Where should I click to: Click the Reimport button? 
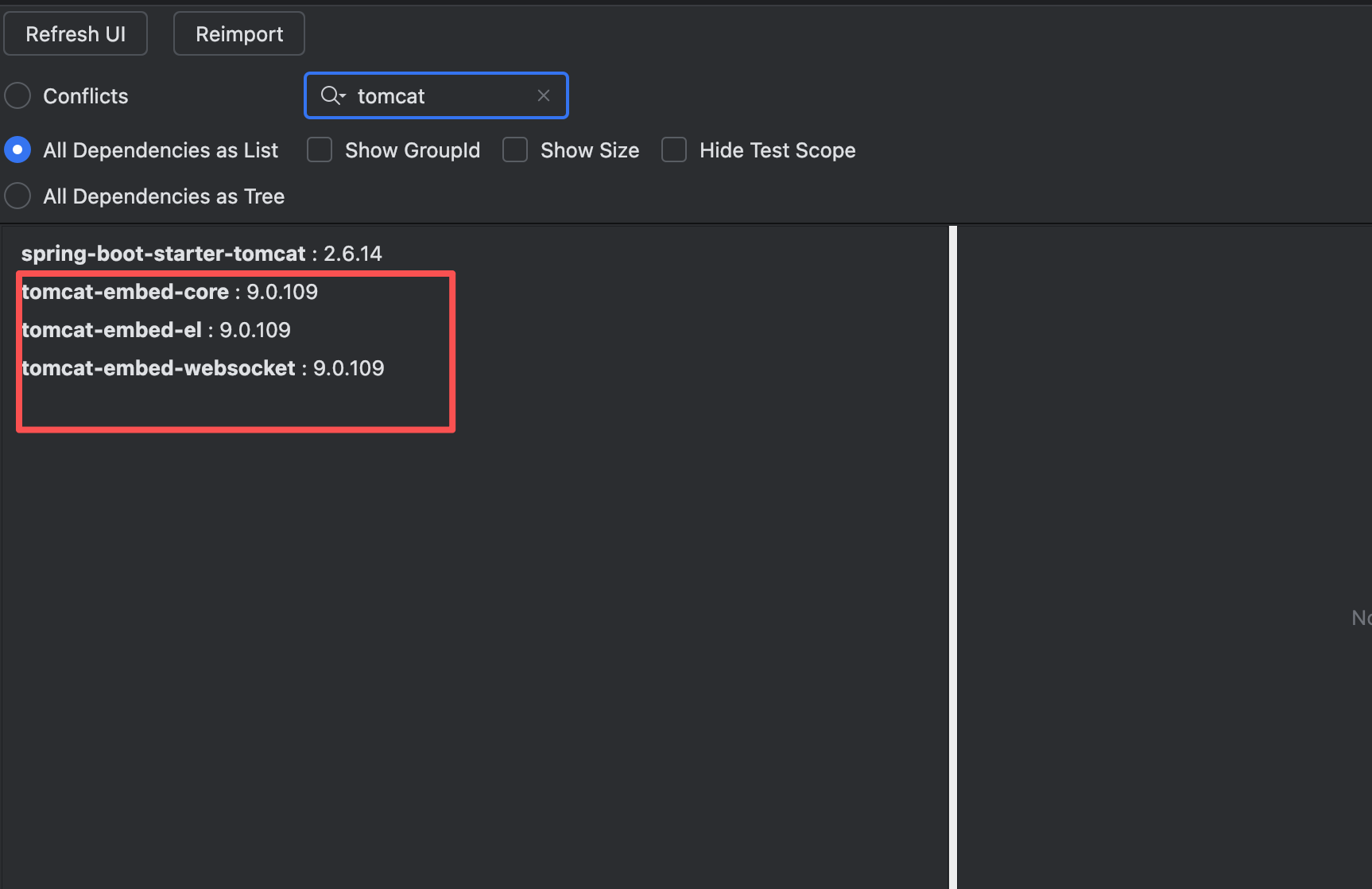pos(239,33)
